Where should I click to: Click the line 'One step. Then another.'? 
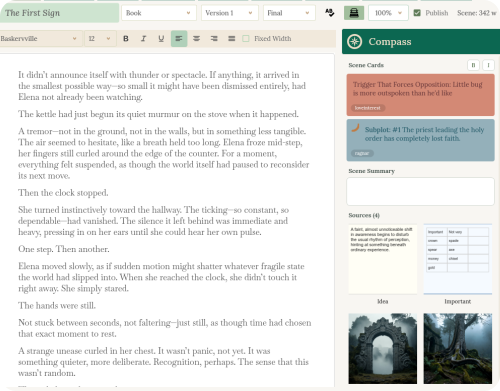64,249
